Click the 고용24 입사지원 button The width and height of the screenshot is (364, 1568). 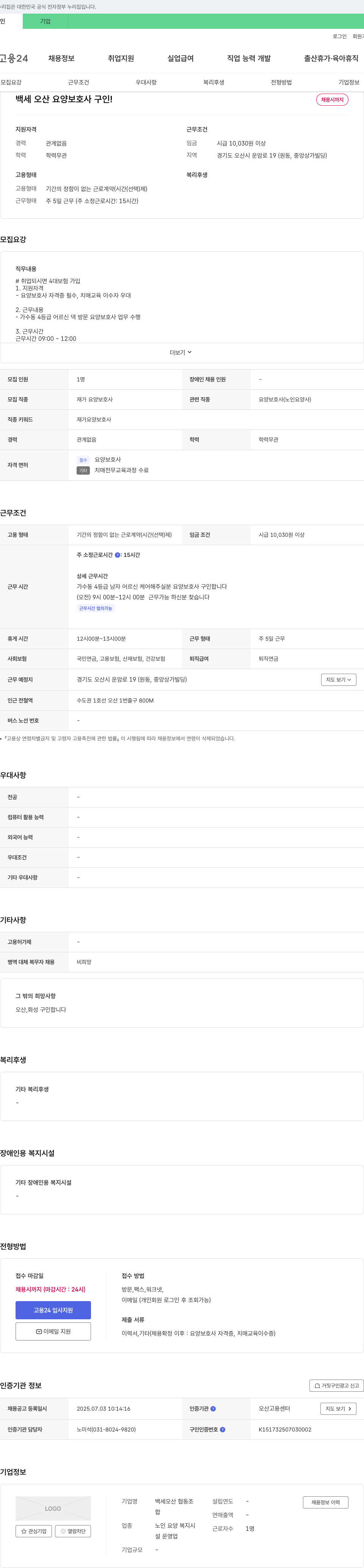[x=53, y=1310]
